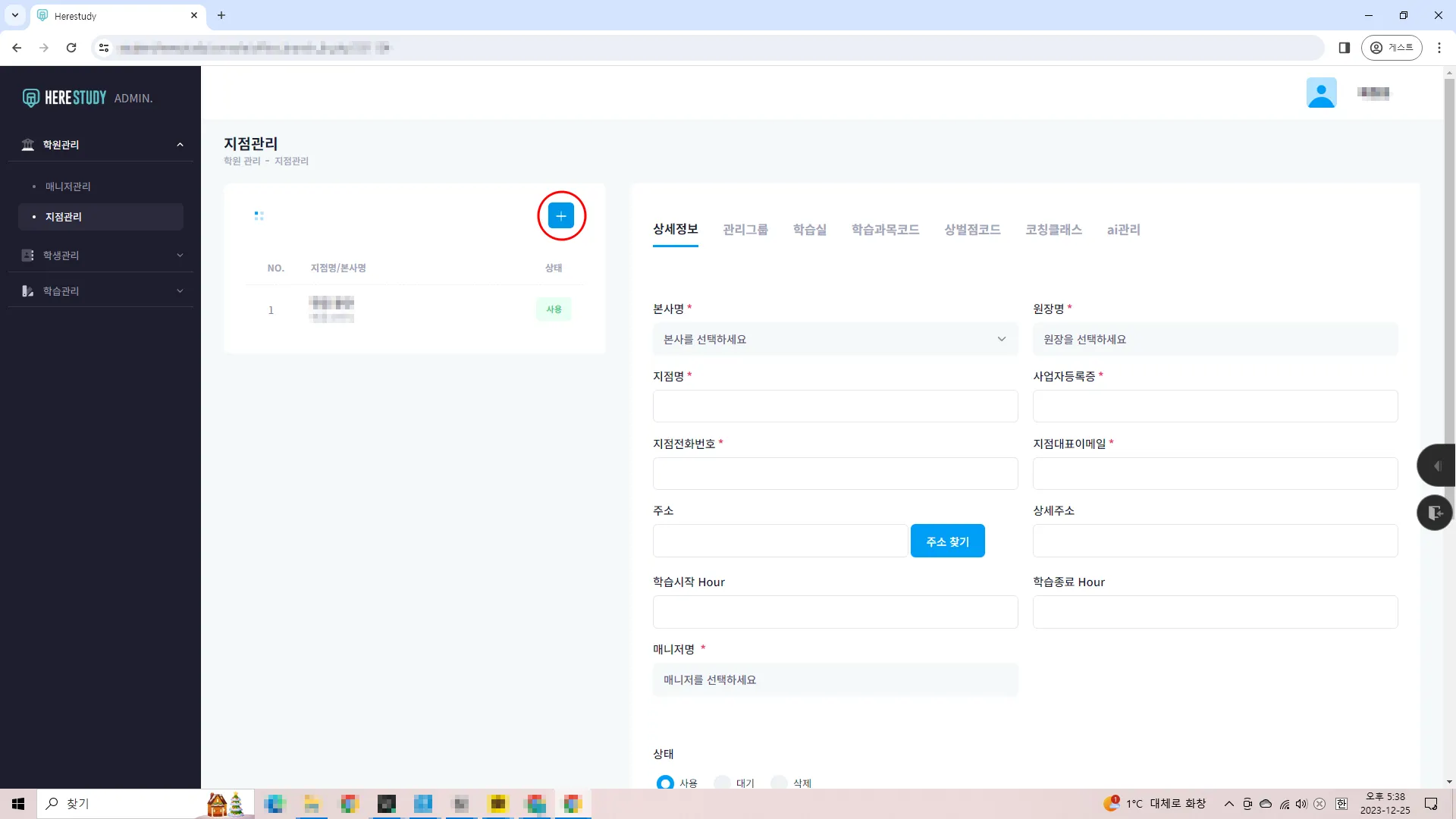
Task: Click the 지점명 input field
Action: click(835, 406)
